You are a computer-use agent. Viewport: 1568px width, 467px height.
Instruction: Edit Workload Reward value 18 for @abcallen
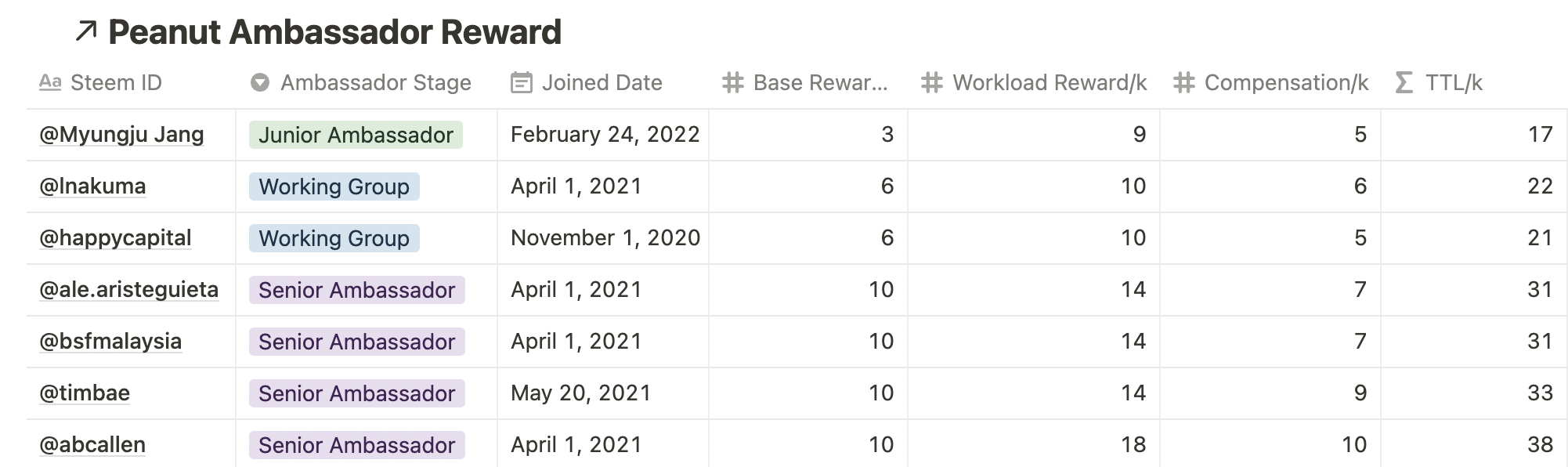click(x=1034, y=445)
